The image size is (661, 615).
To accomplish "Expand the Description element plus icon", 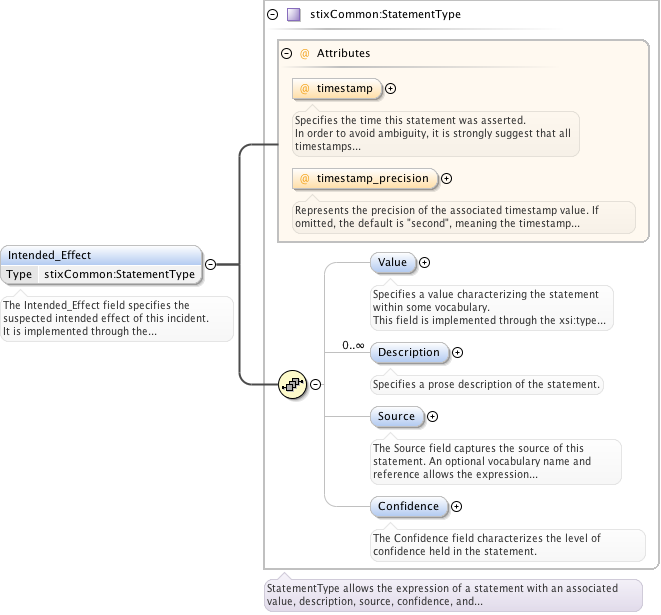I will tap(458, 352).
